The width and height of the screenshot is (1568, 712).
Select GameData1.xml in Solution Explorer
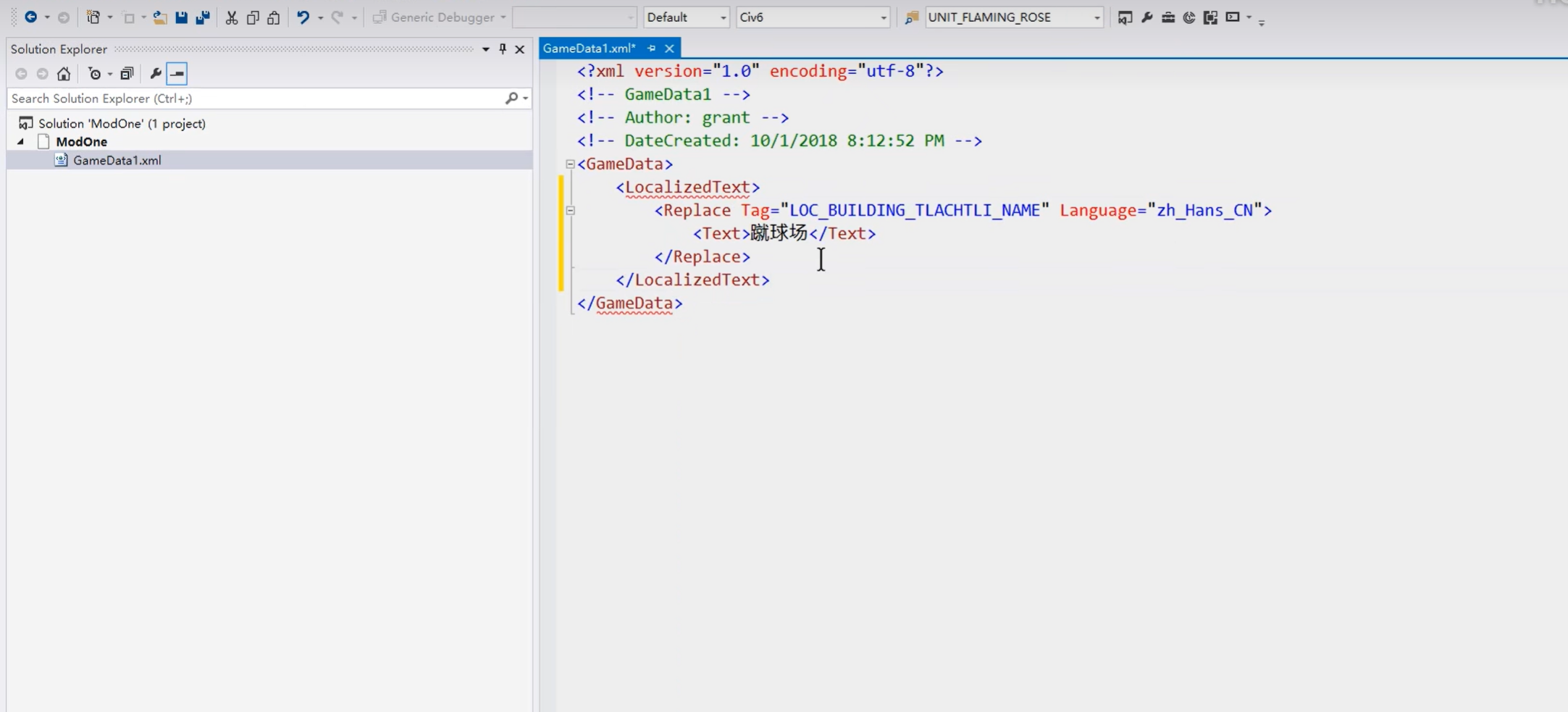pos(117,160)
